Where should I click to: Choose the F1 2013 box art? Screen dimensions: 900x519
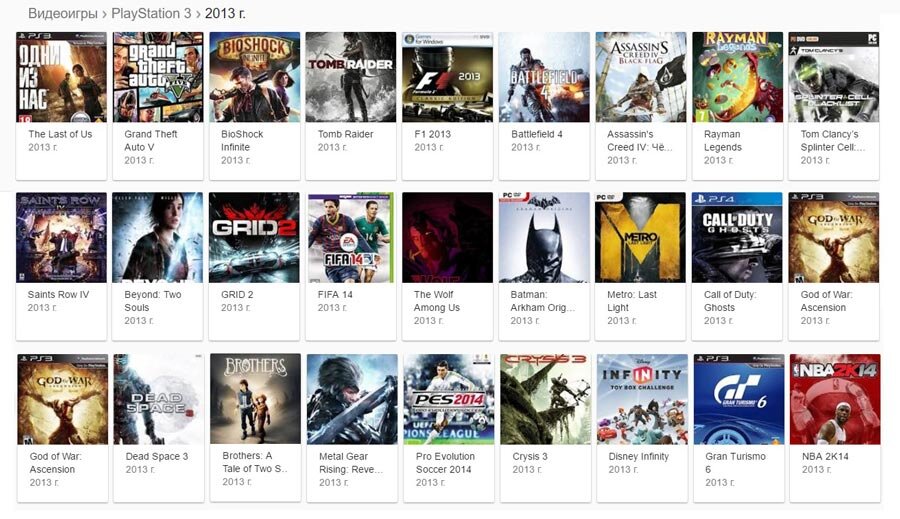pyautogui.click(x=448, y=77)
